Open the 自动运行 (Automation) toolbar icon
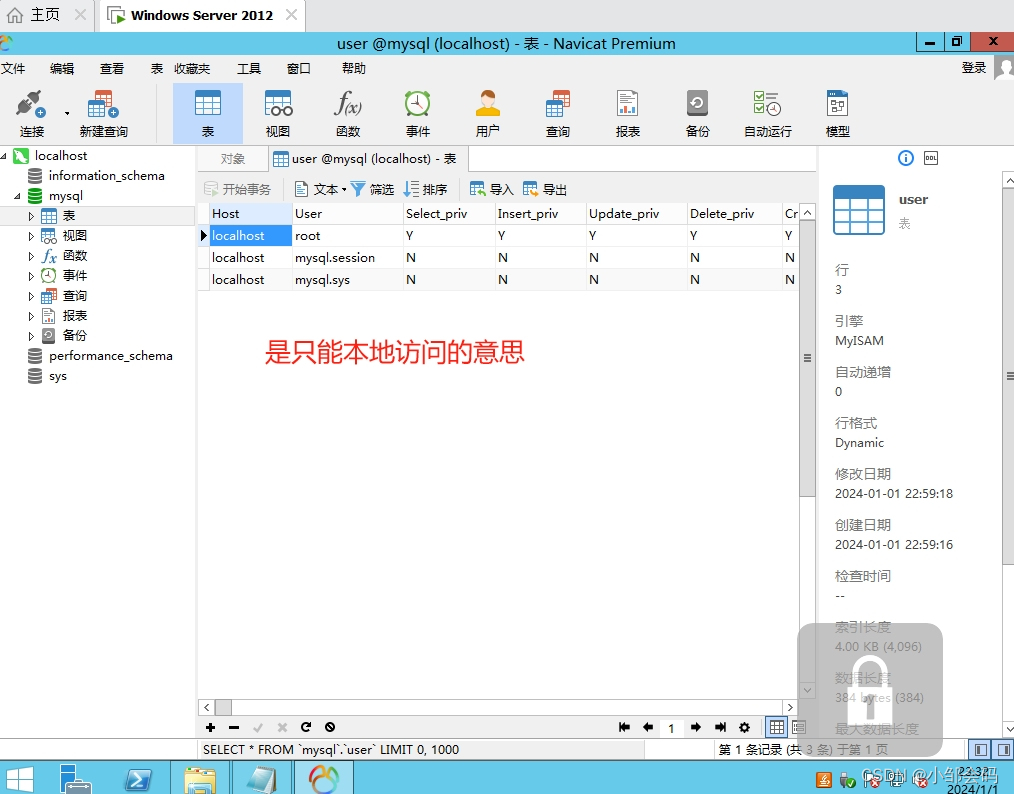 (768, 113)
